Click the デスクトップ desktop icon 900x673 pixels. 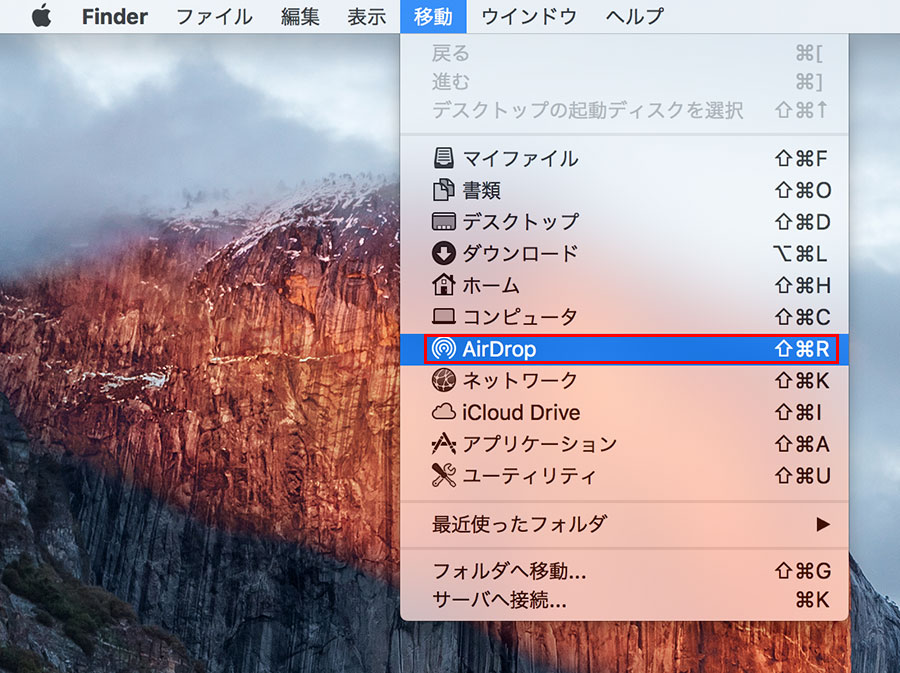(x=443, y=221)
